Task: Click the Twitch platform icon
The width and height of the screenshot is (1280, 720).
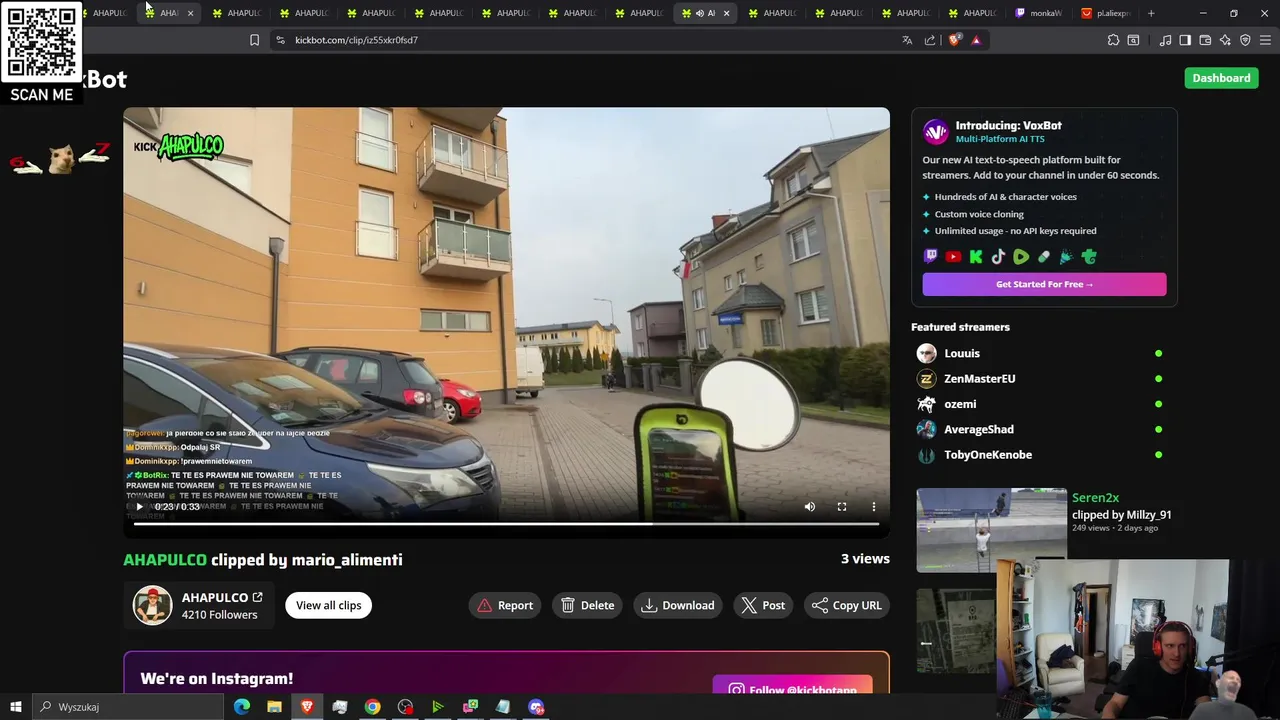Action: (x=930, y=257)
